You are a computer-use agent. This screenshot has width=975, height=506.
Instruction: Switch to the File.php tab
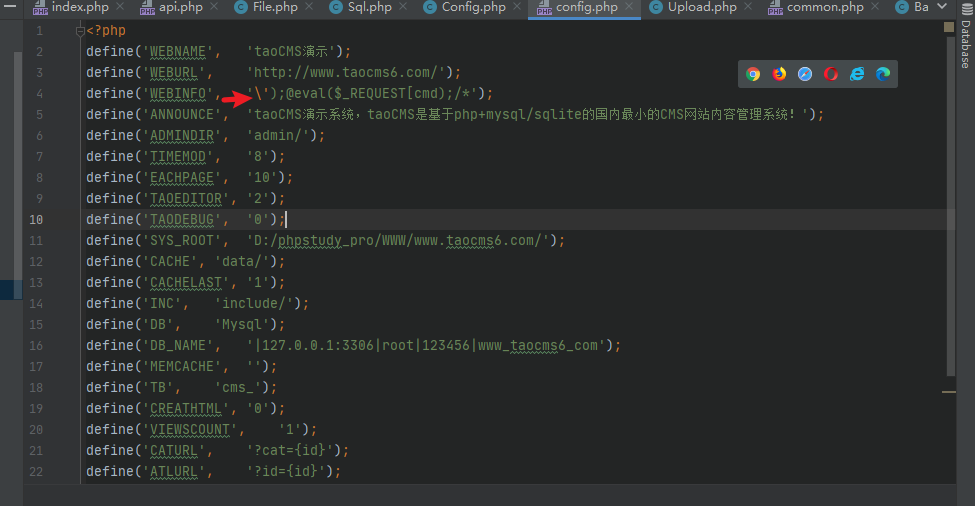275,7
